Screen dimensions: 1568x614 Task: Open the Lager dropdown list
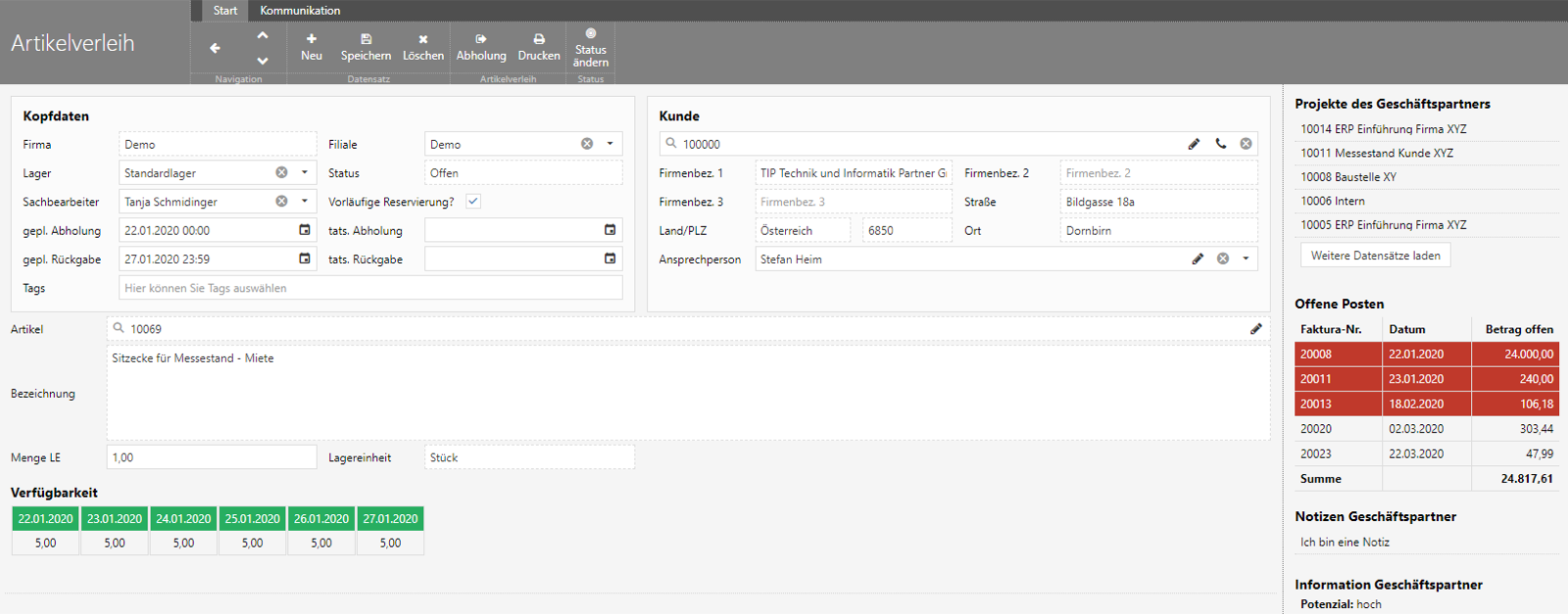pyautogui.click(x=304, y=172)
